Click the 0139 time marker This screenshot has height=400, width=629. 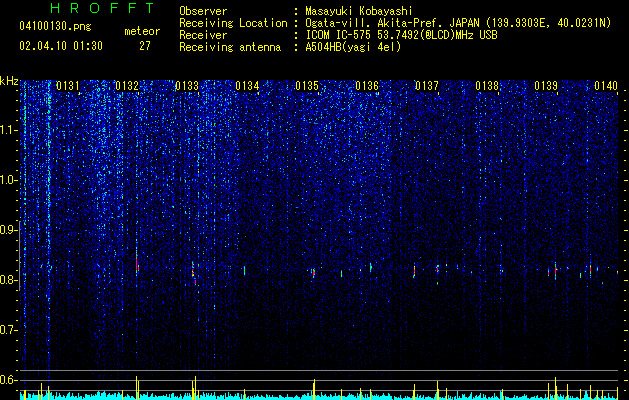[x=546, y=85]
